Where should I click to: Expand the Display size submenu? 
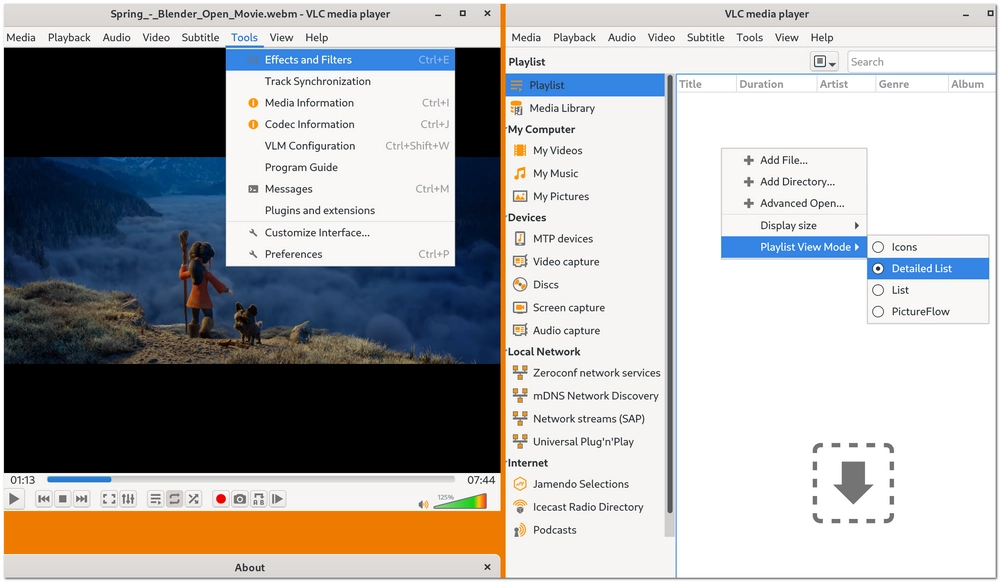pos(794,226)
